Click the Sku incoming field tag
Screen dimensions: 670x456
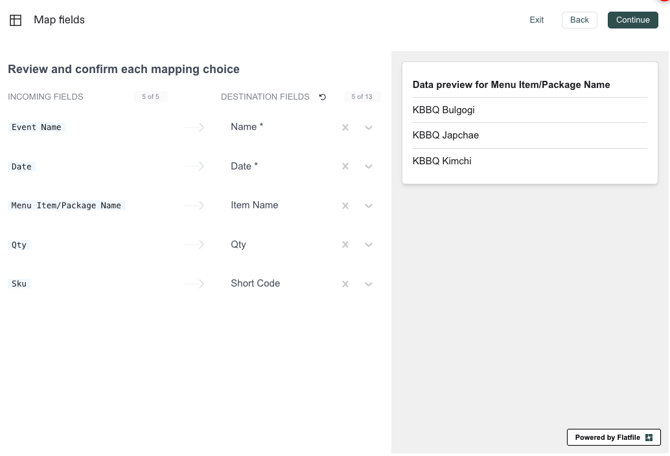(19, 284)
